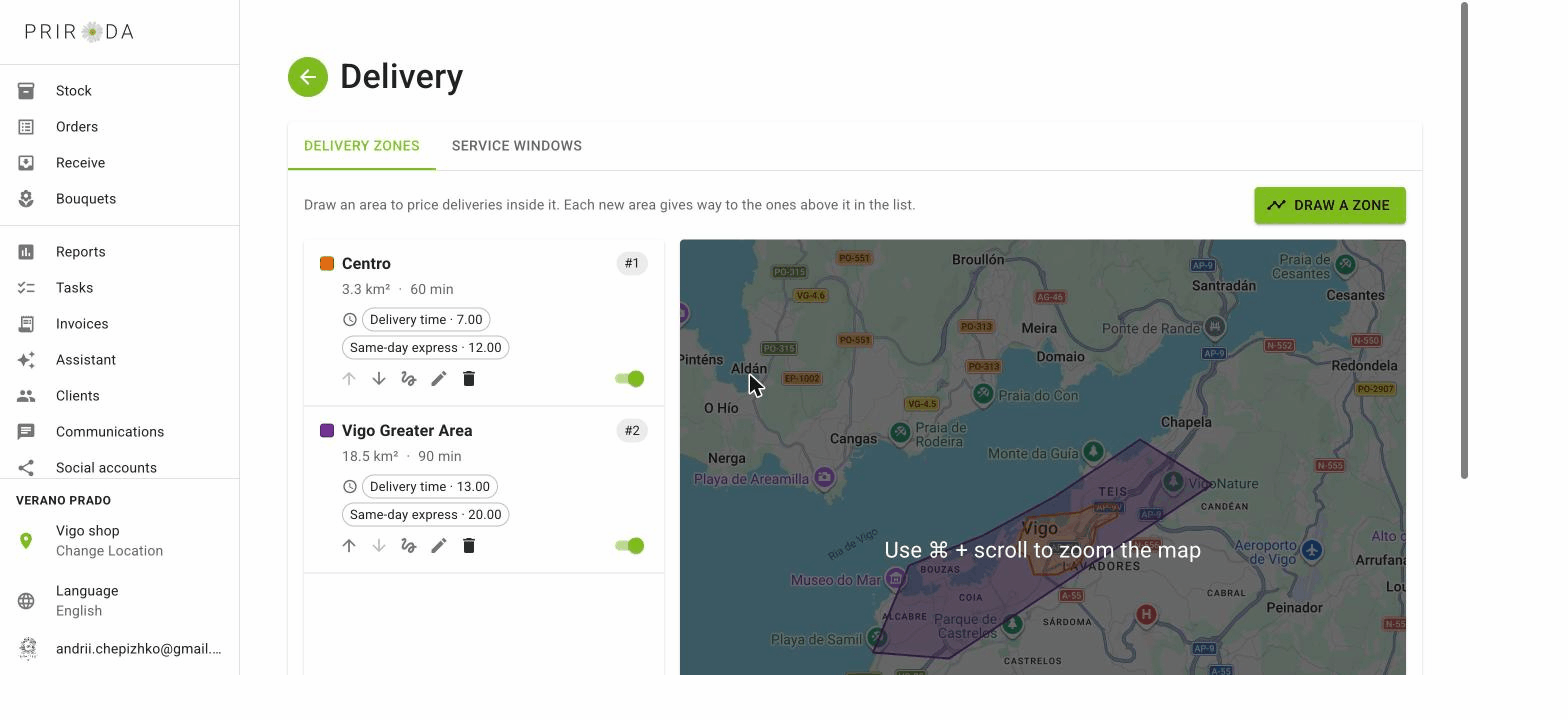Delete the Centro zone
1568x720 pixels.
click(x=469, y=379)
